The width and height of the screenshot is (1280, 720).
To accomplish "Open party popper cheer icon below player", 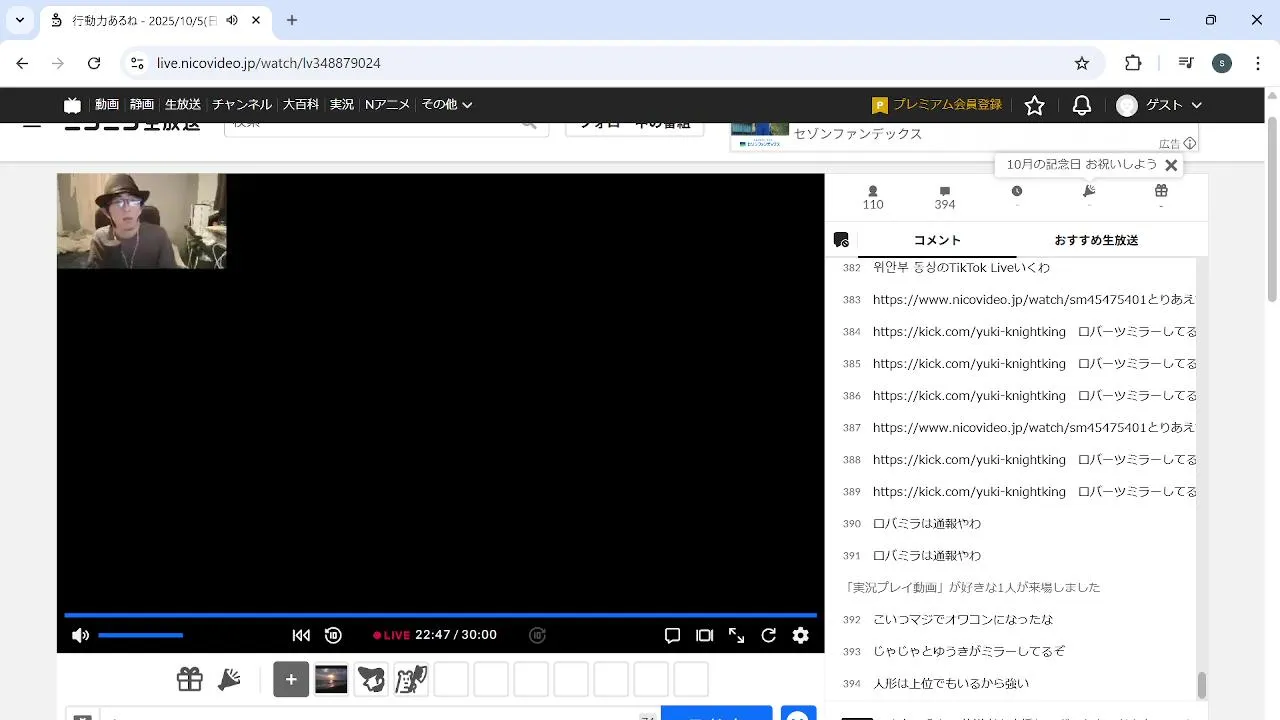I will pos(230,680).
